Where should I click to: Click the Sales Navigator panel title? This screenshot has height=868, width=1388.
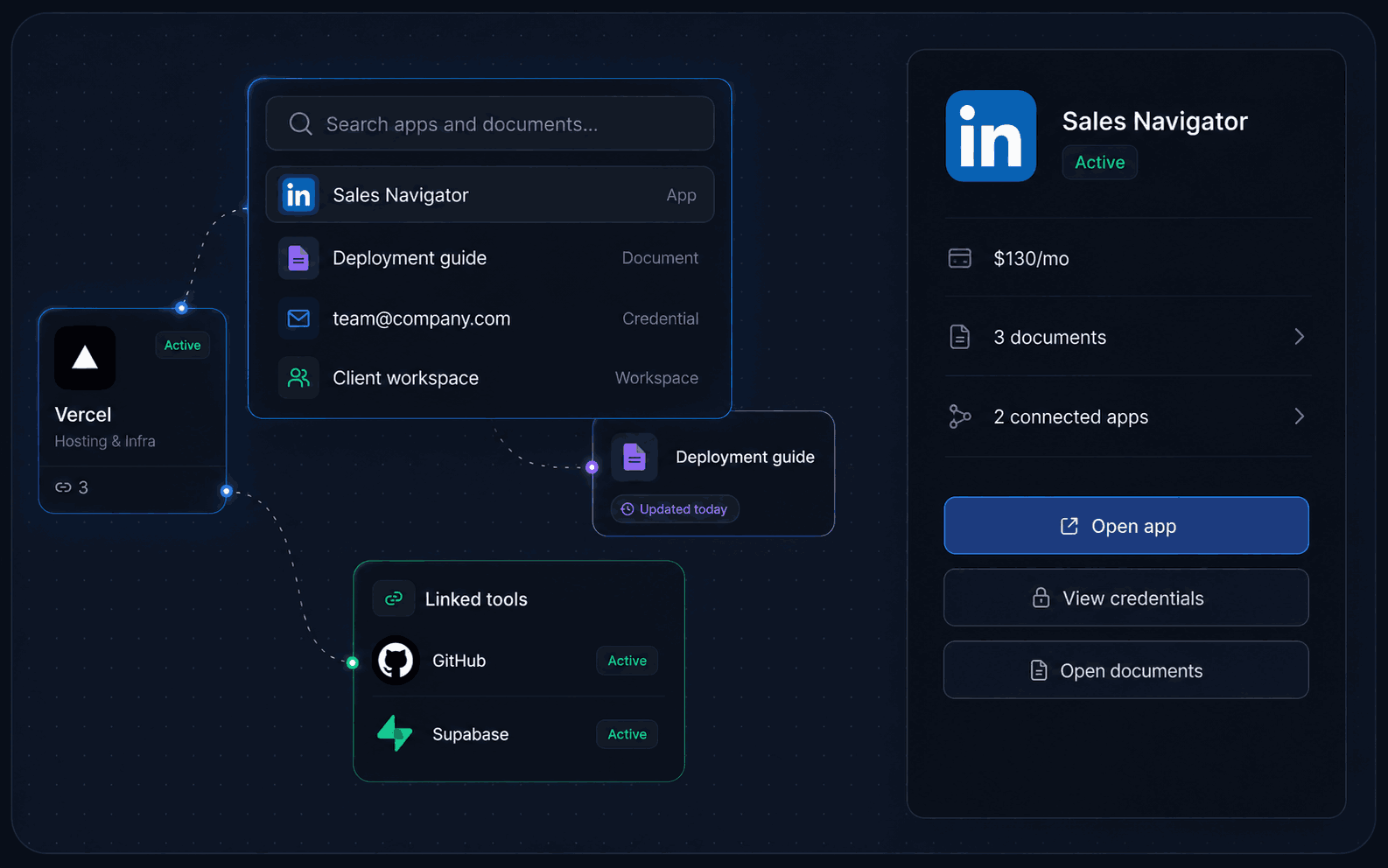point(1155,121)
